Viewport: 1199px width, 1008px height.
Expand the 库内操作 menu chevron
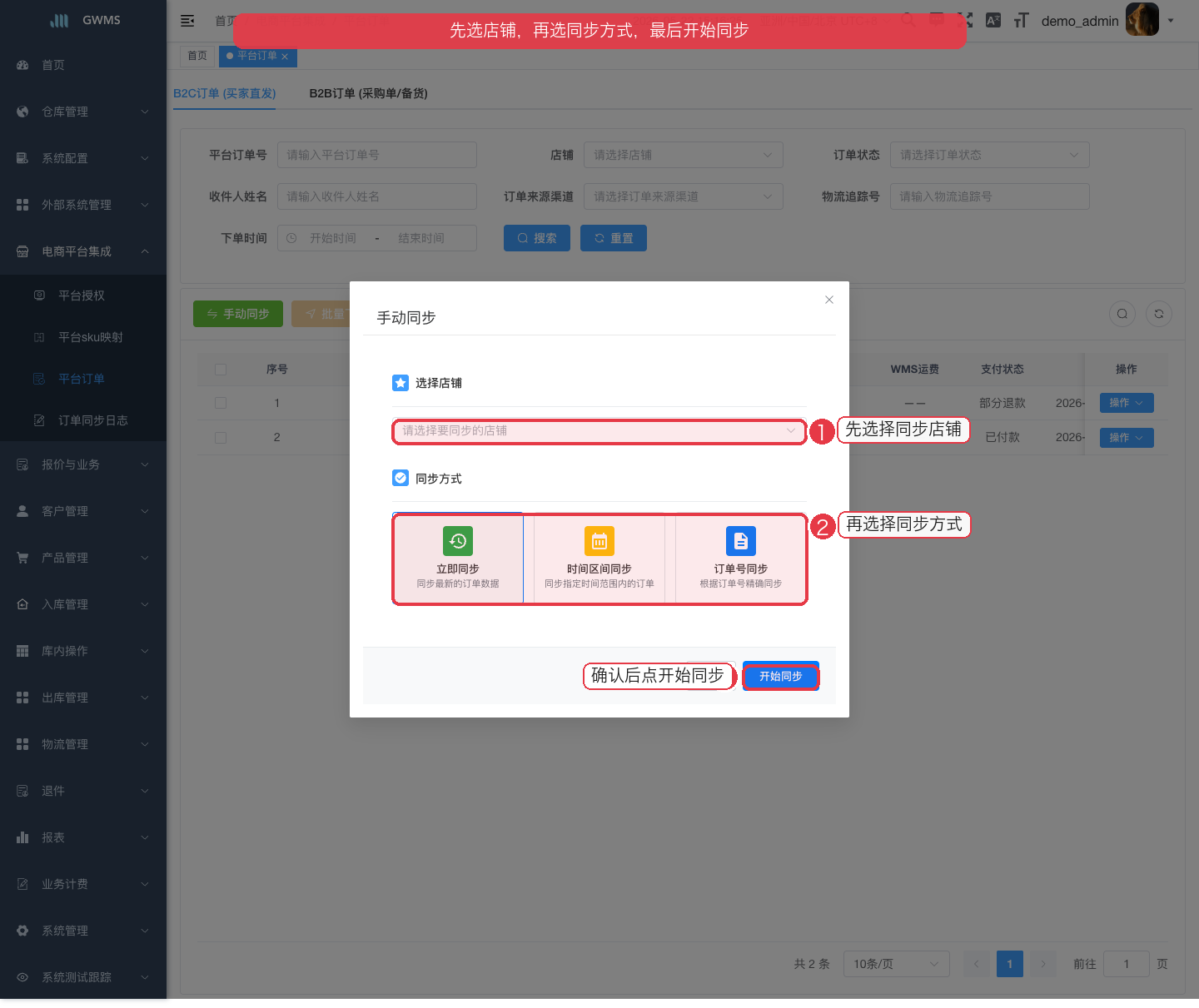tap(145, 651)
